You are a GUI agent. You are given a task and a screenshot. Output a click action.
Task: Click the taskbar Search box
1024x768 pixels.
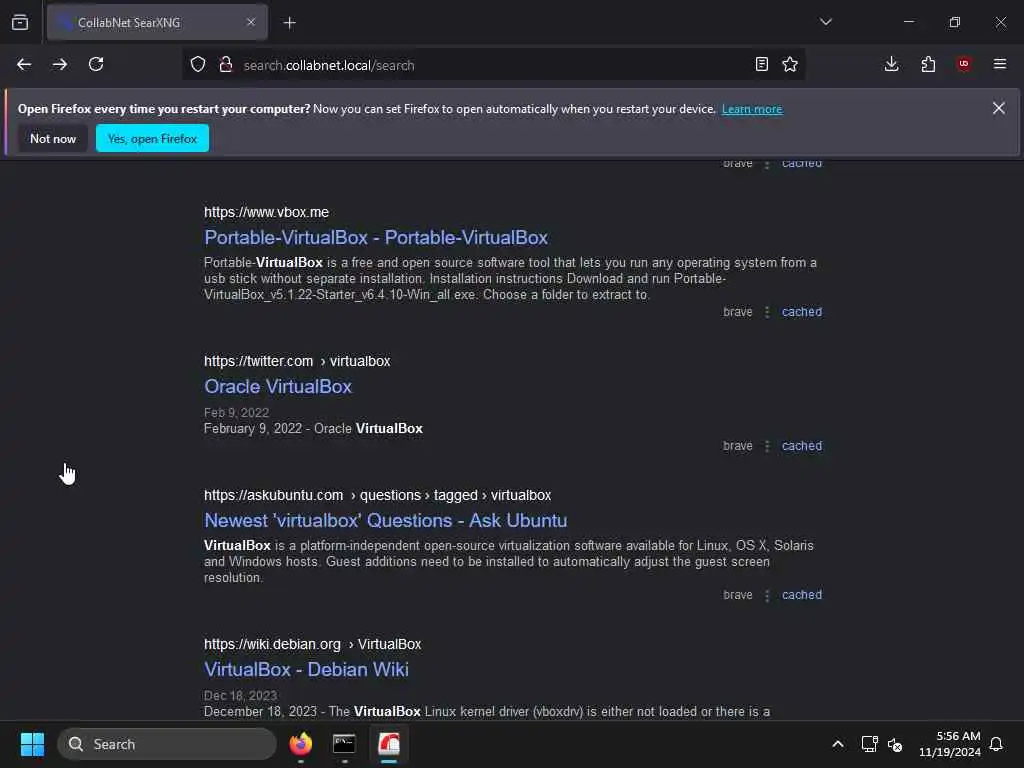click(167, 744)
